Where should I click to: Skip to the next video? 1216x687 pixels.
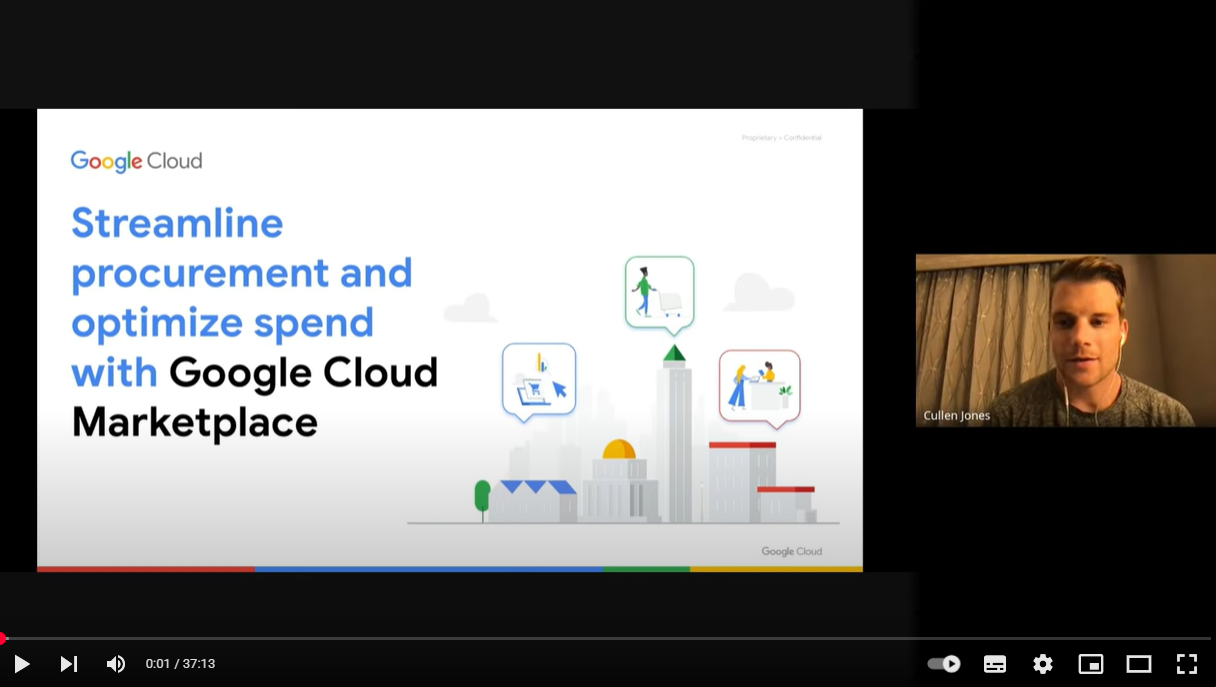pos(69,664)
